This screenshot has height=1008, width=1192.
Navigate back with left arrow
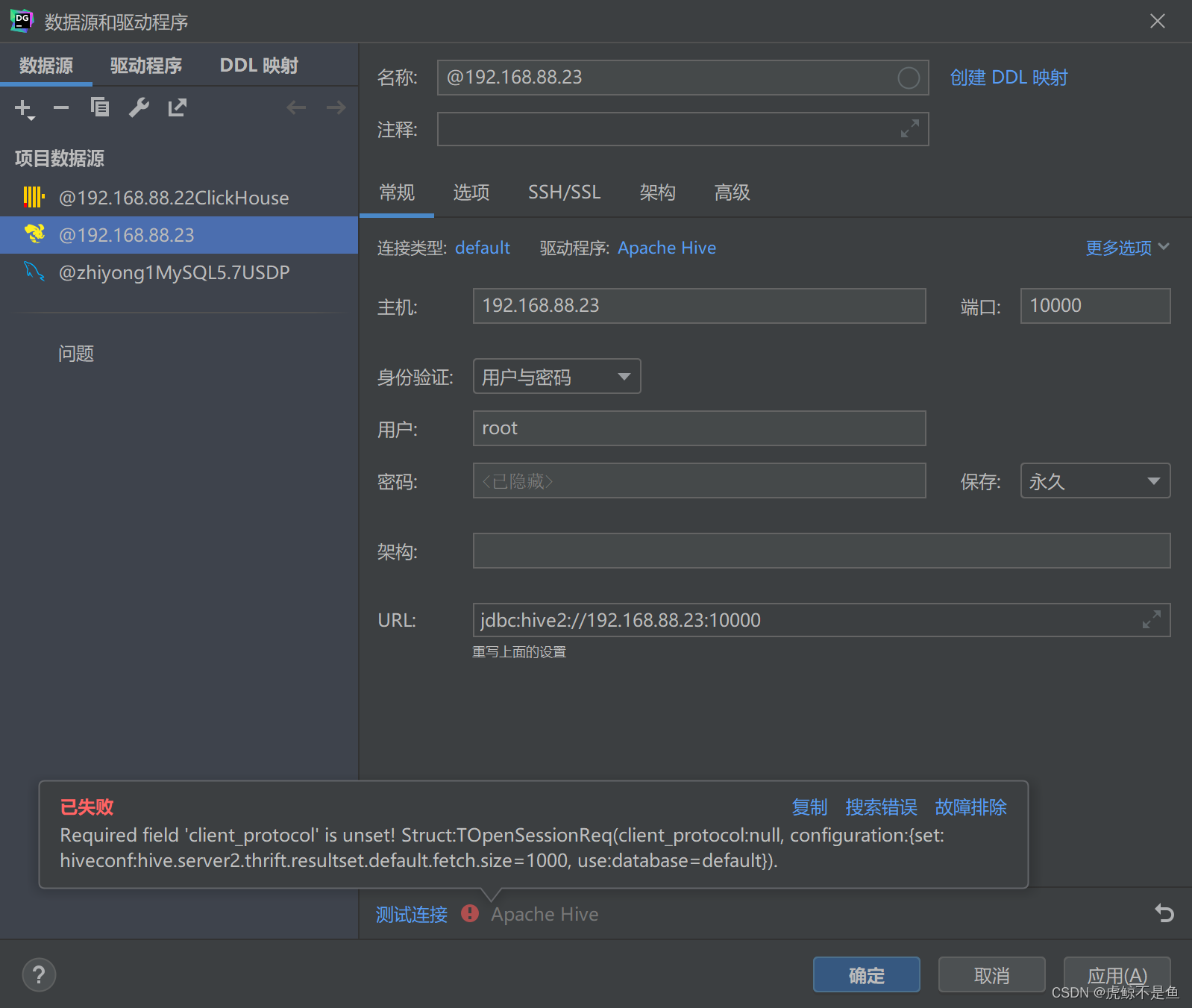coord(296,108)
